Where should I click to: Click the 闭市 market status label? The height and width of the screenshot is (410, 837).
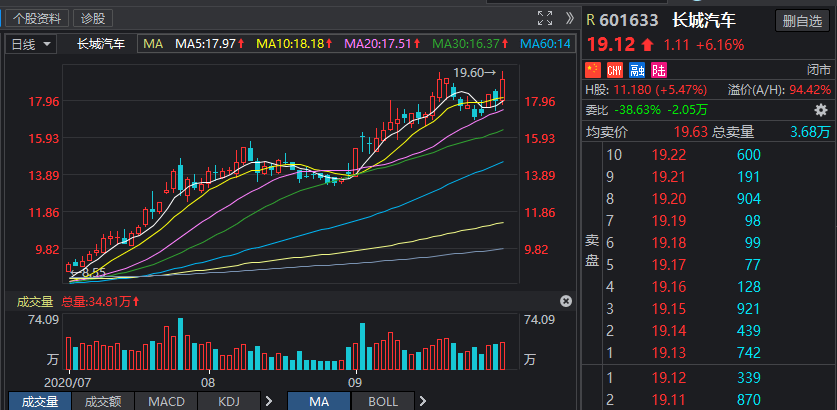tap(818, 69)
